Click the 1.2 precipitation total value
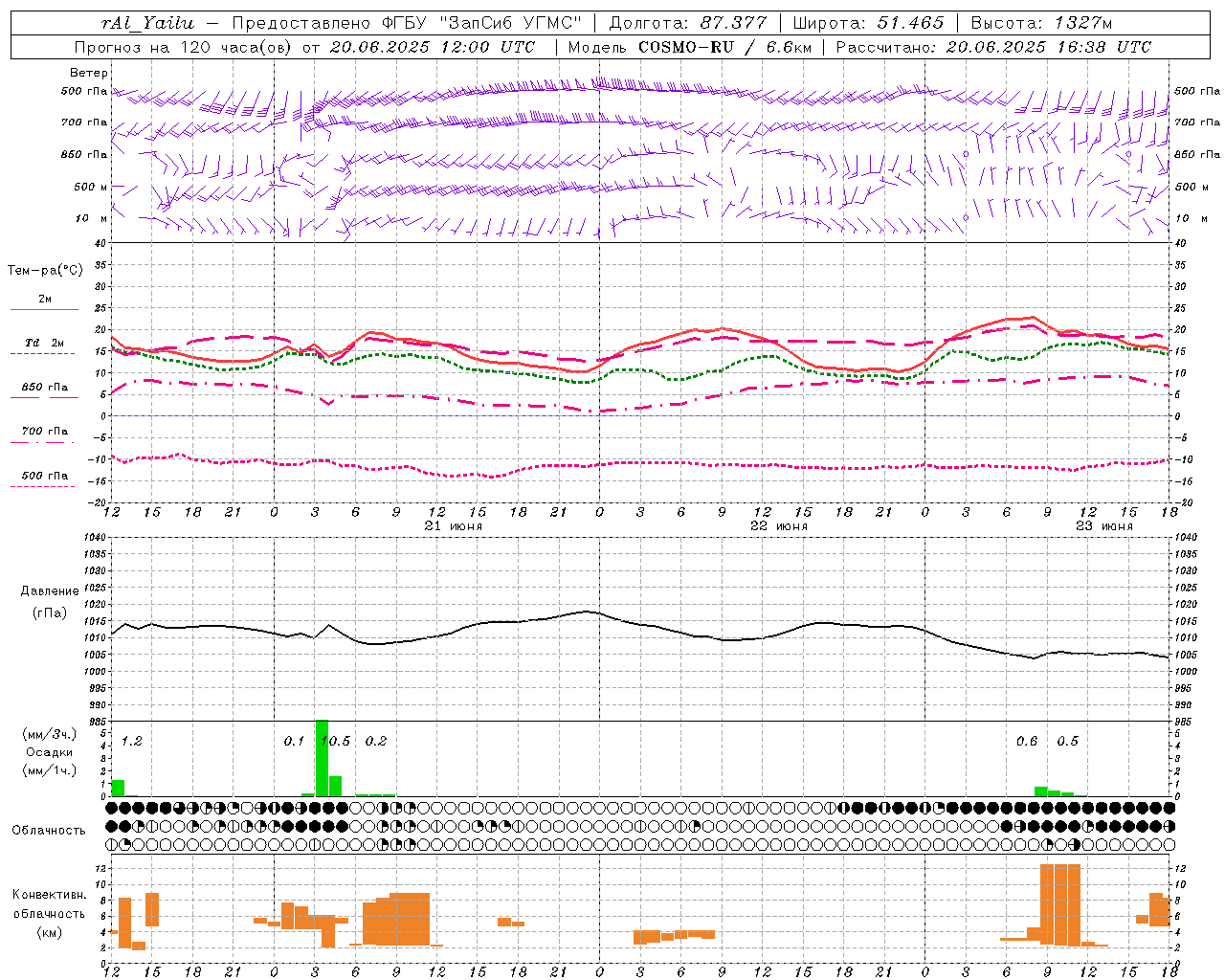 132,741
